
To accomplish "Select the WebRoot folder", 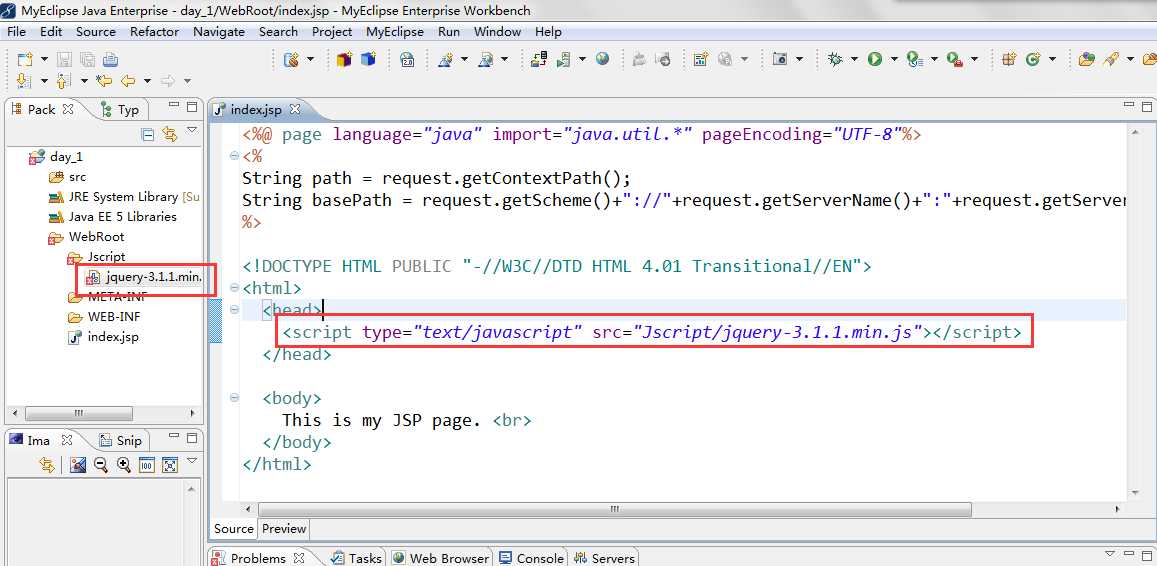I will point(86,237).
